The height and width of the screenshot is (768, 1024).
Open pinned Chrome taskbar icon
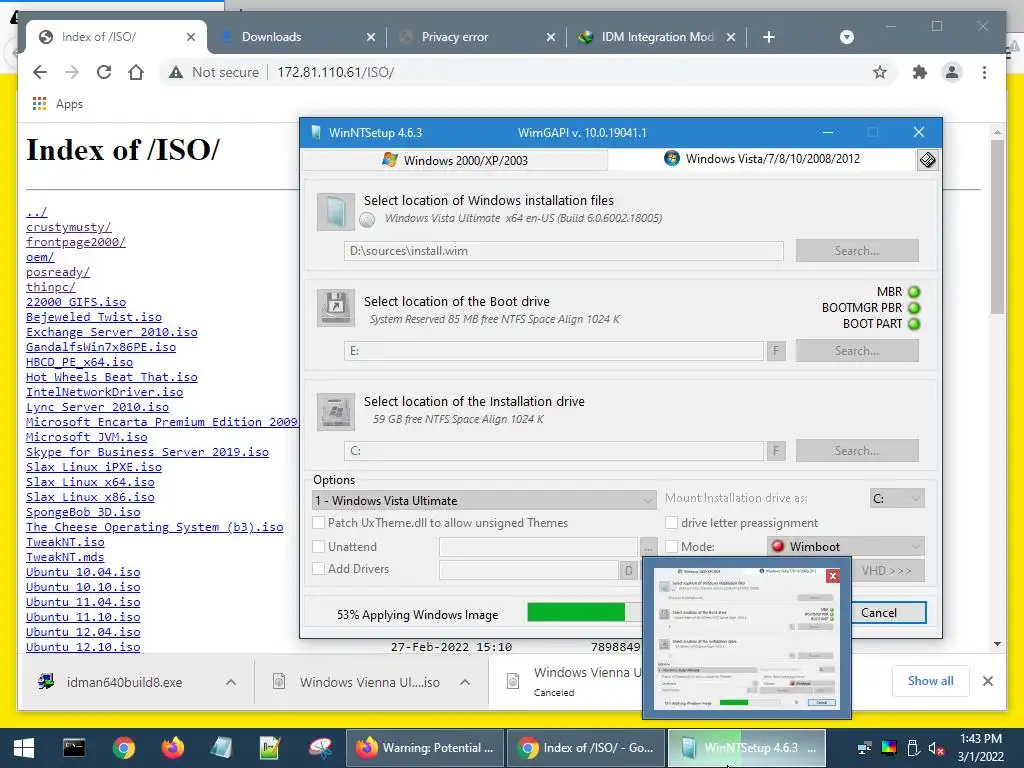[x=123, y=748]
